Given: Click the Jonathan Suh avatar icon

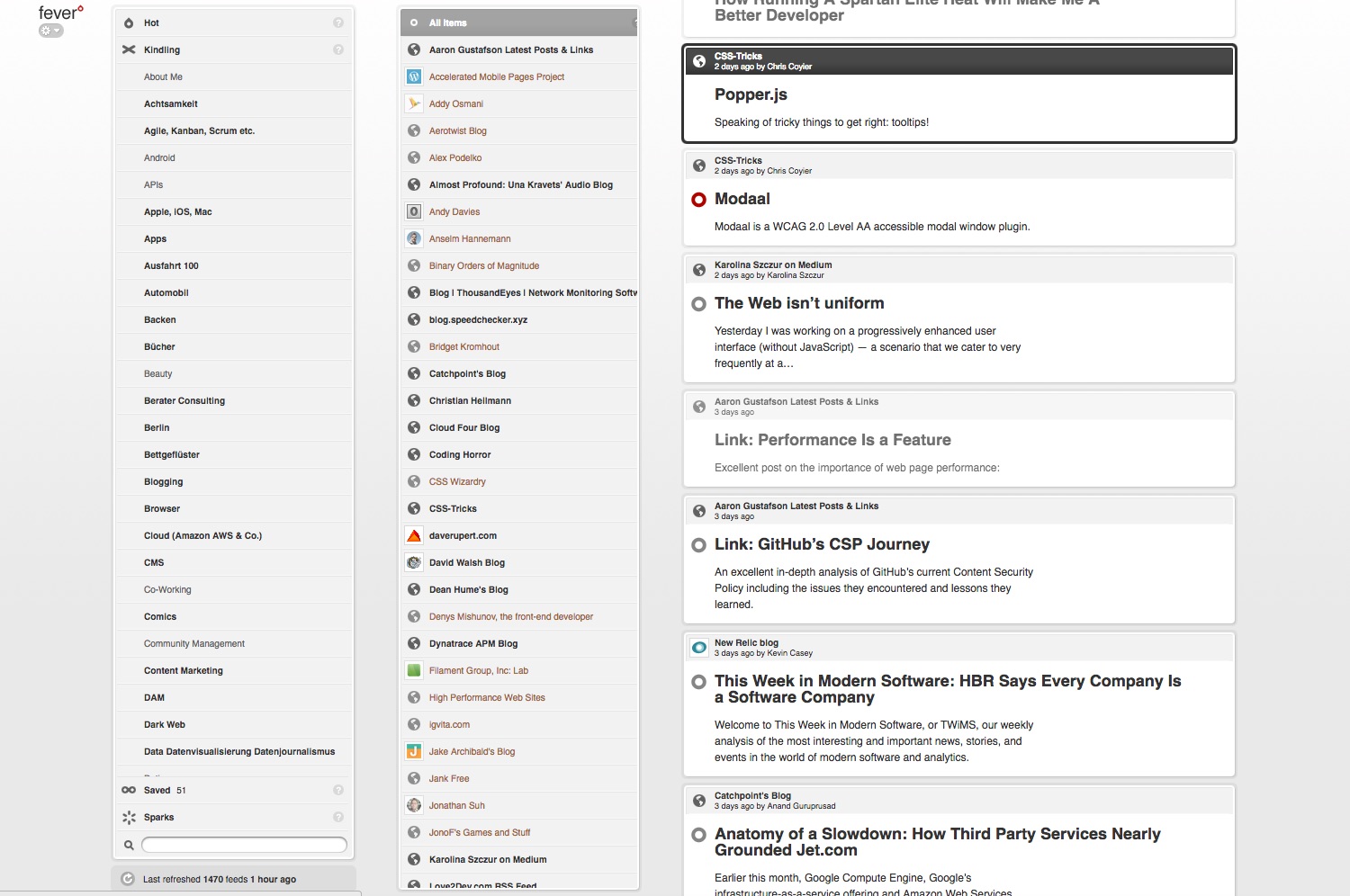Looking at the screenshot, I should pyautogui.click(x=414, y=805).
